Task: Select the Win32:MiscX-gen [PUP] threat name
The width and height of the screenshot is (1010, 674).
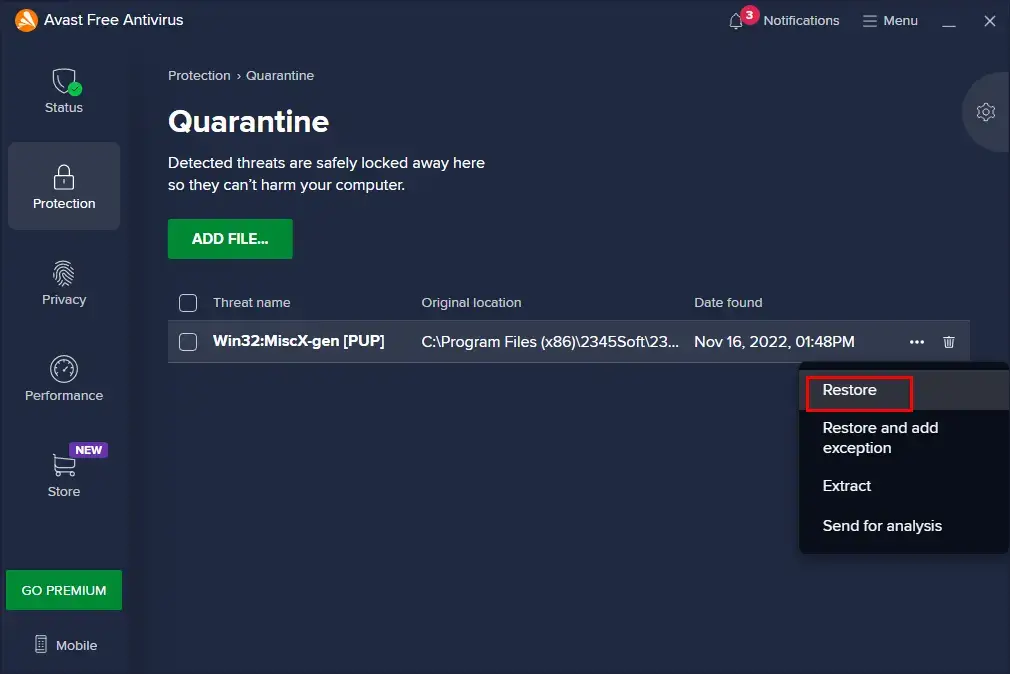Action: click(x=298, y=341)
